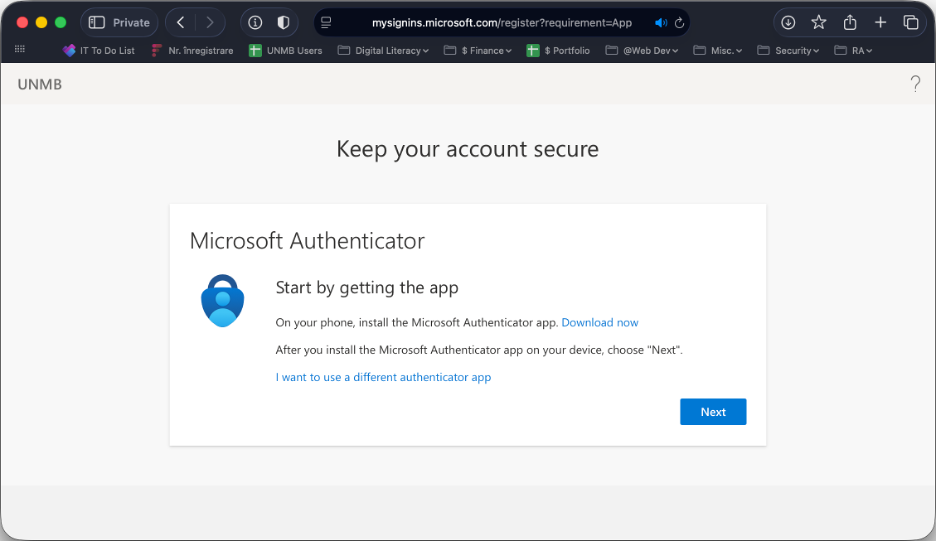Open the site info circle icon
936x542 pixels.
pos(255,22)
